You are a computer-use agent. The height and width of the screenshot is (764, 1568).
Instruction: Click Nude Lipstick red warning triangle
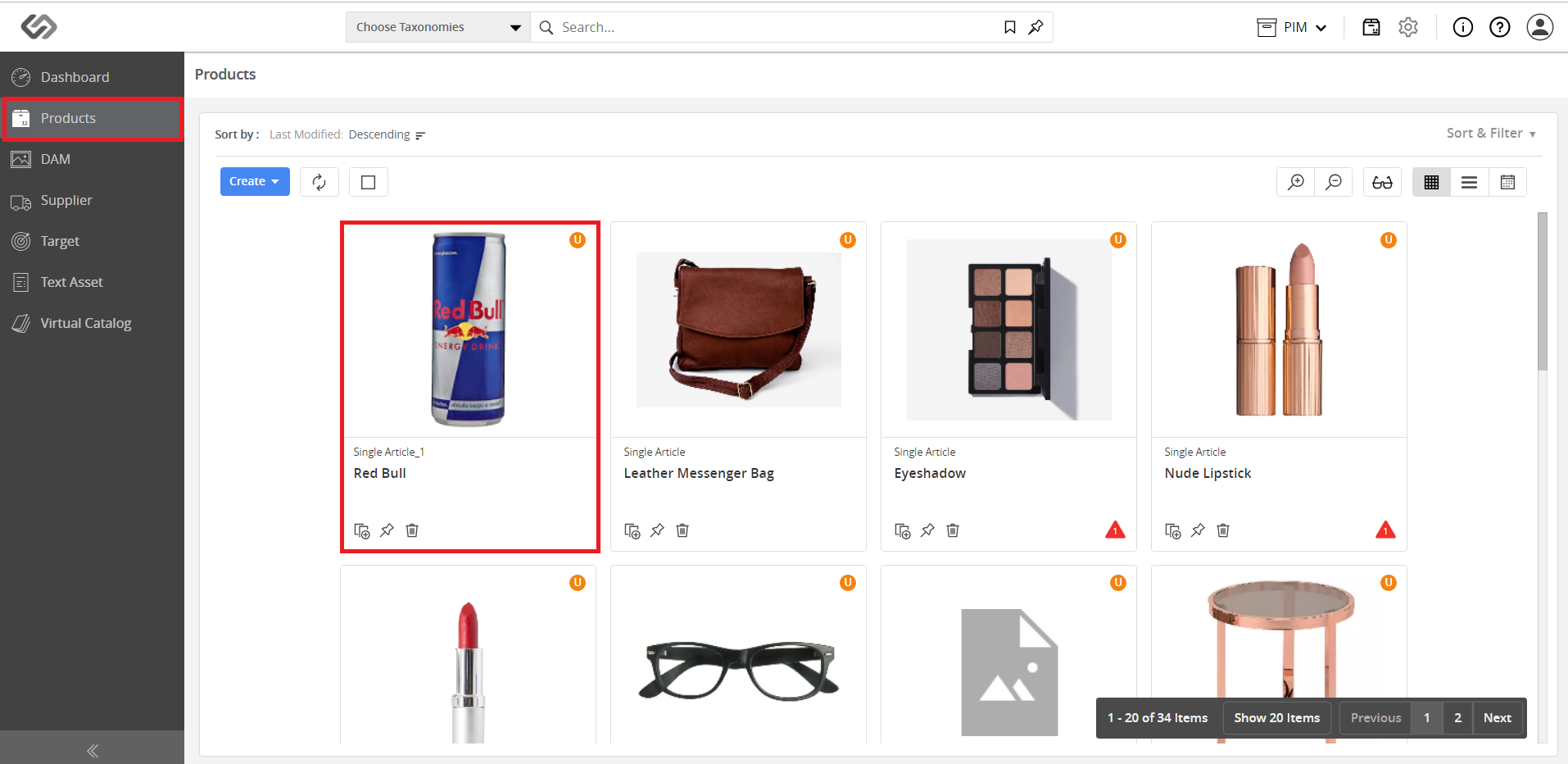(x=1385, y=530)
